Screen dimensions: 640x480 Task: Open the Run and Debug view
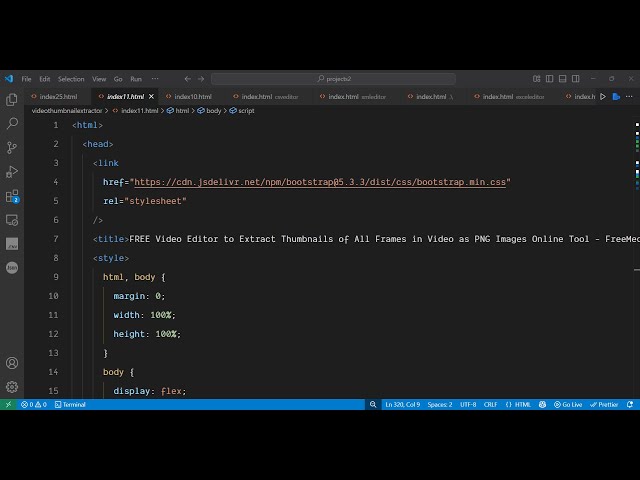click(12, 171)
